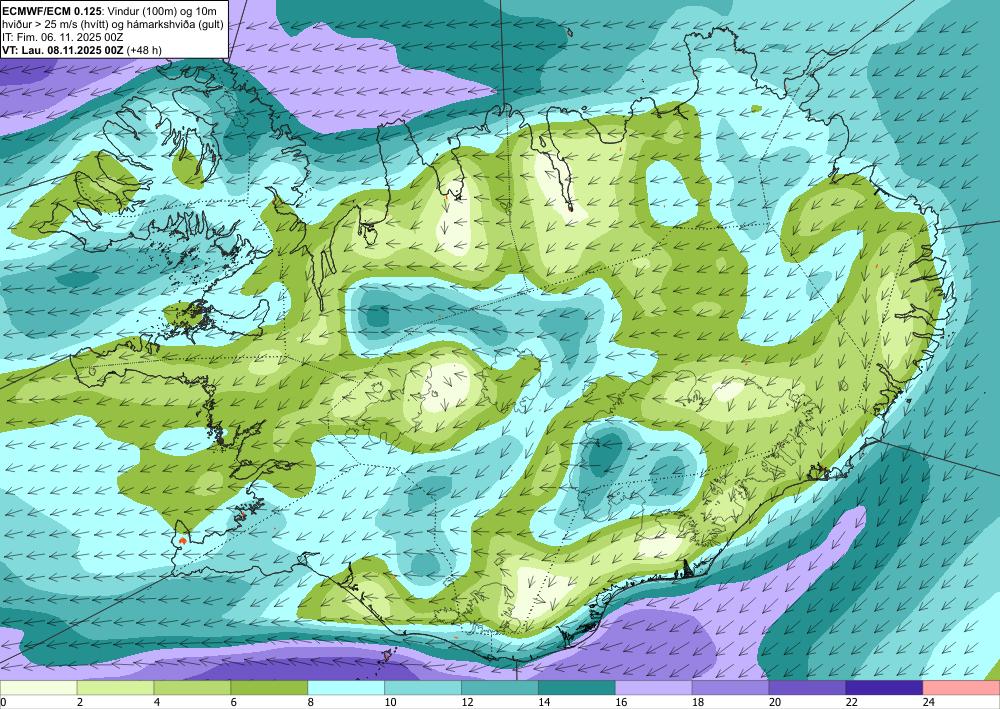Click the pink above-24 m/s legend swatch
The image size is (1000, 709).
pyautogui.click(x=962, y=688)
